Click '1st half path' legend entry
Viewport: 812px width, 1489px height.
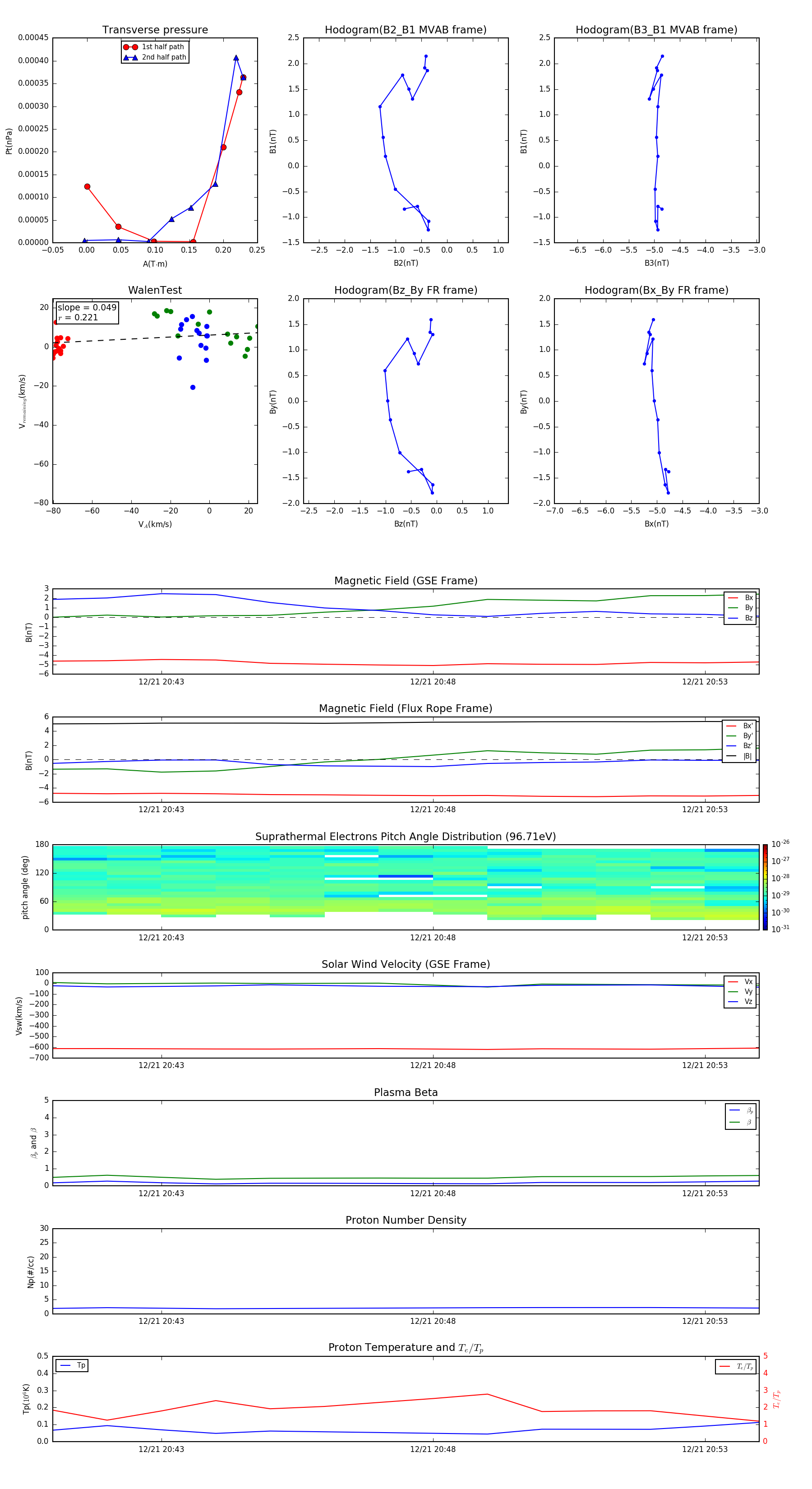154,47
